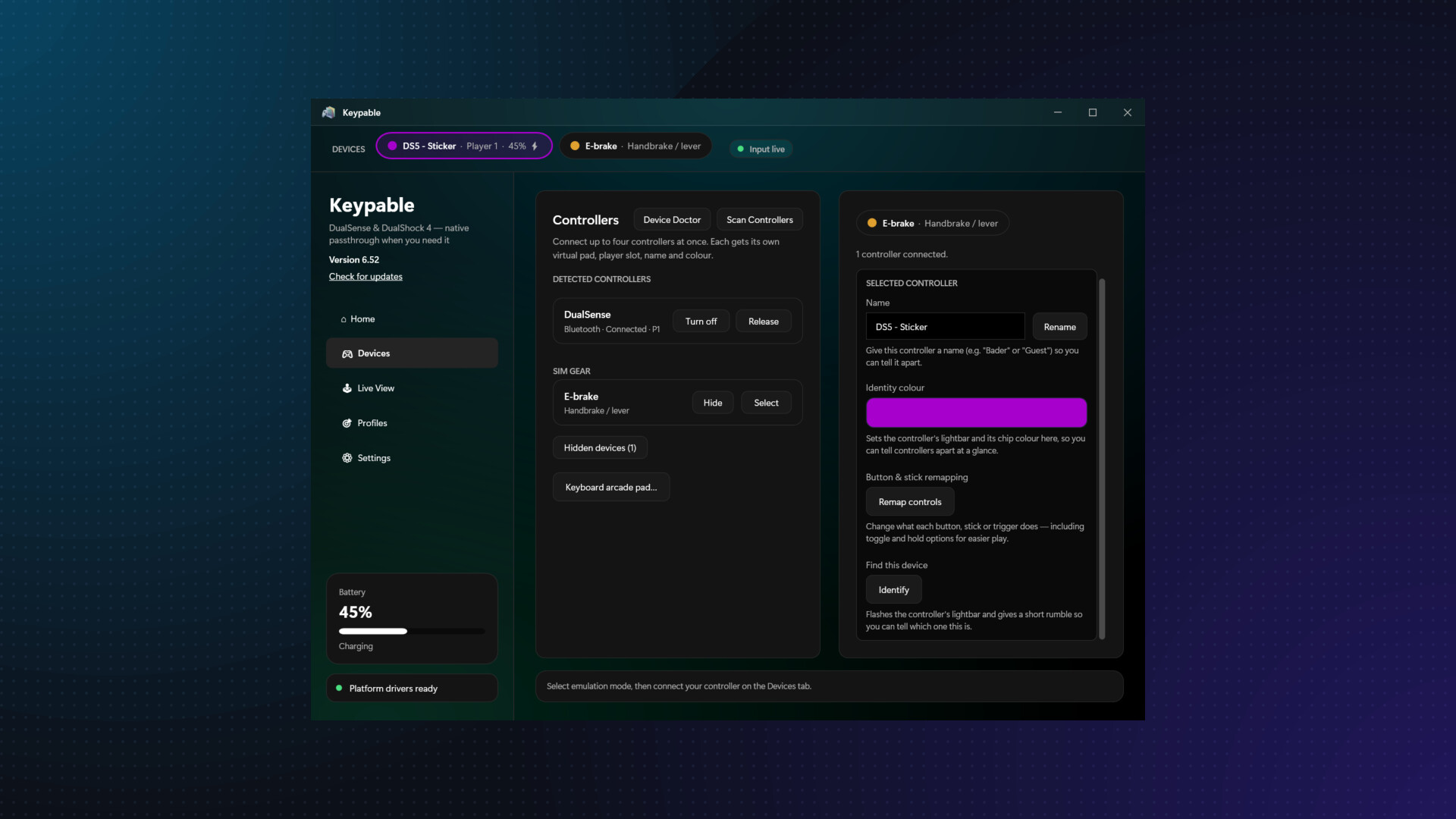Viewport: 1456px width, 819px height.
Task: Click the '45%' battery value
Action: coord(355,612)
